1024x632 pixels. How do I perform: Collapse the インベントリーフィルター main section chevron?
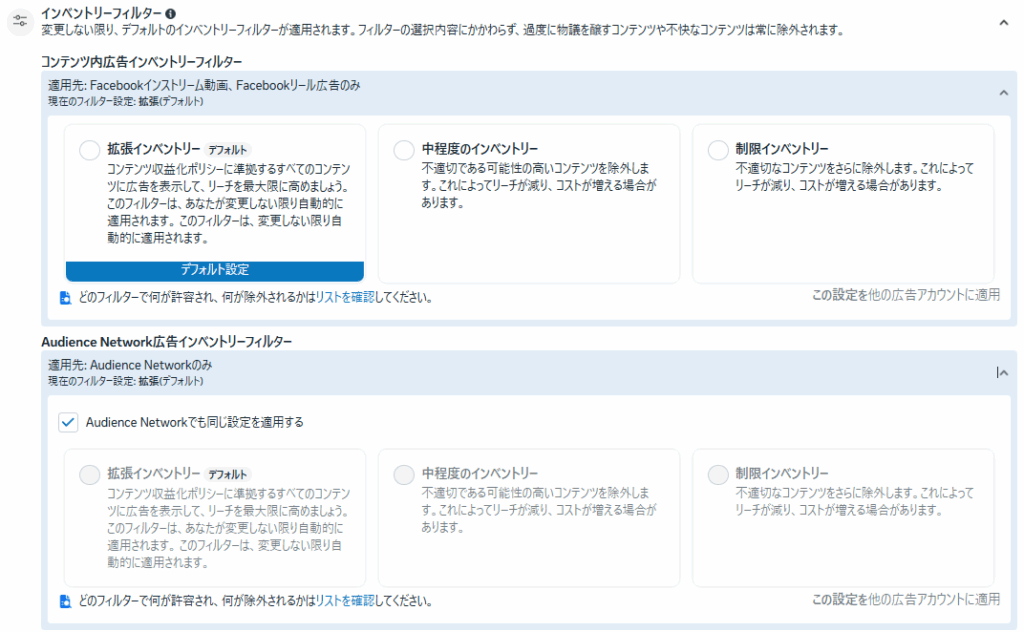(x=1003, y=23)
